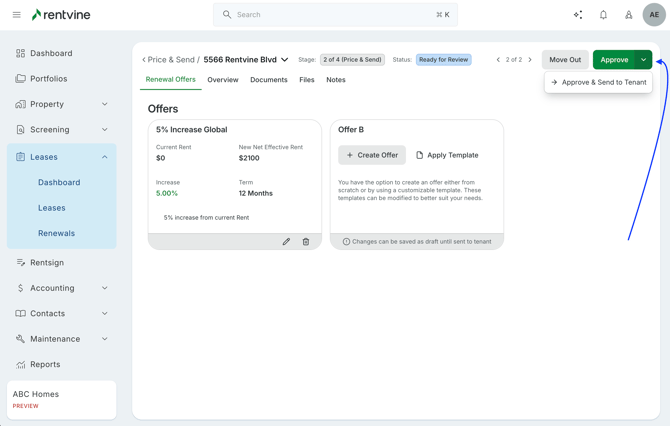Switch to the Documents tab

tap(269, 80)
